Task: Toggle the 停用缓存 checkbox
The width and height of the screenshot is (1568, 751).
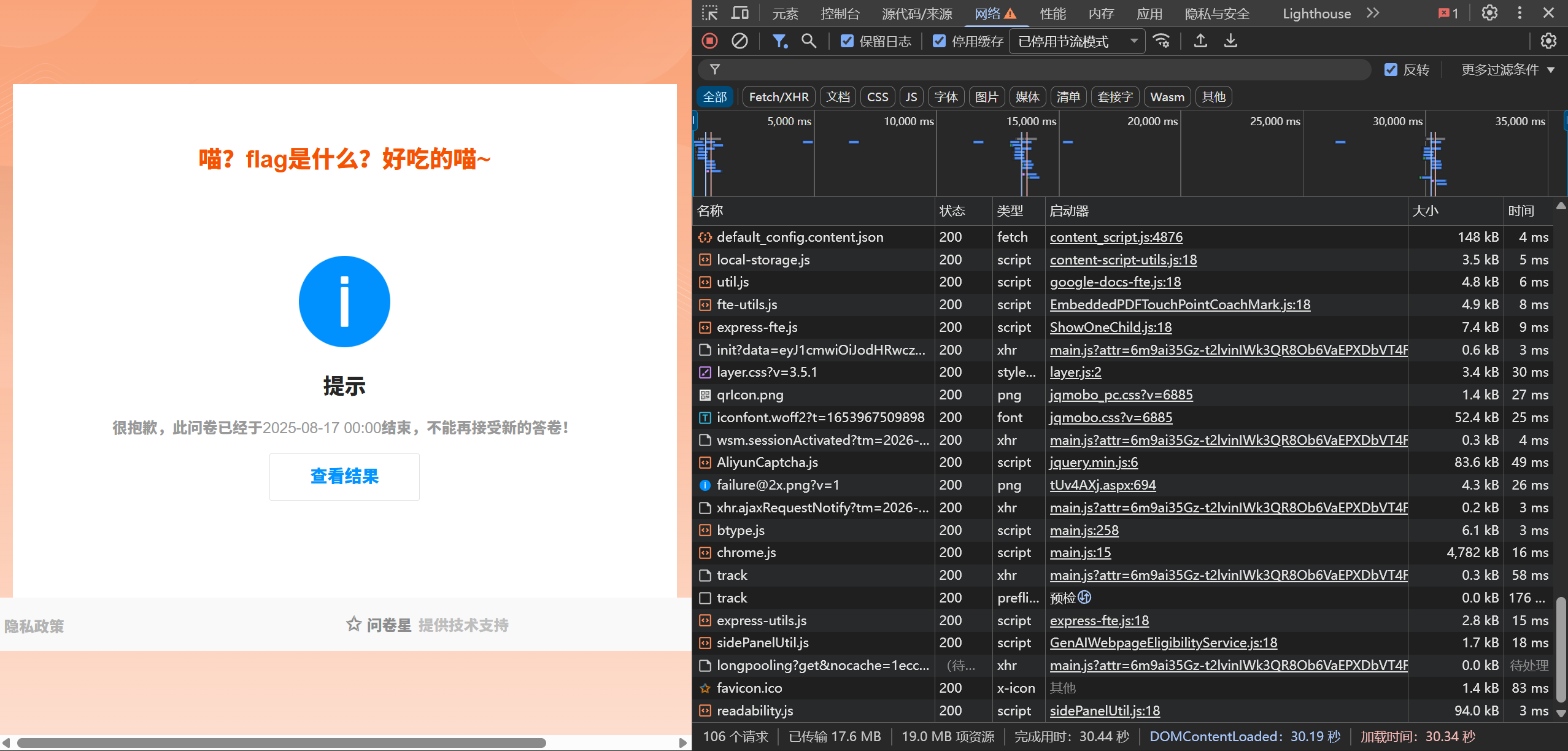Action: (x=939, y=41)
